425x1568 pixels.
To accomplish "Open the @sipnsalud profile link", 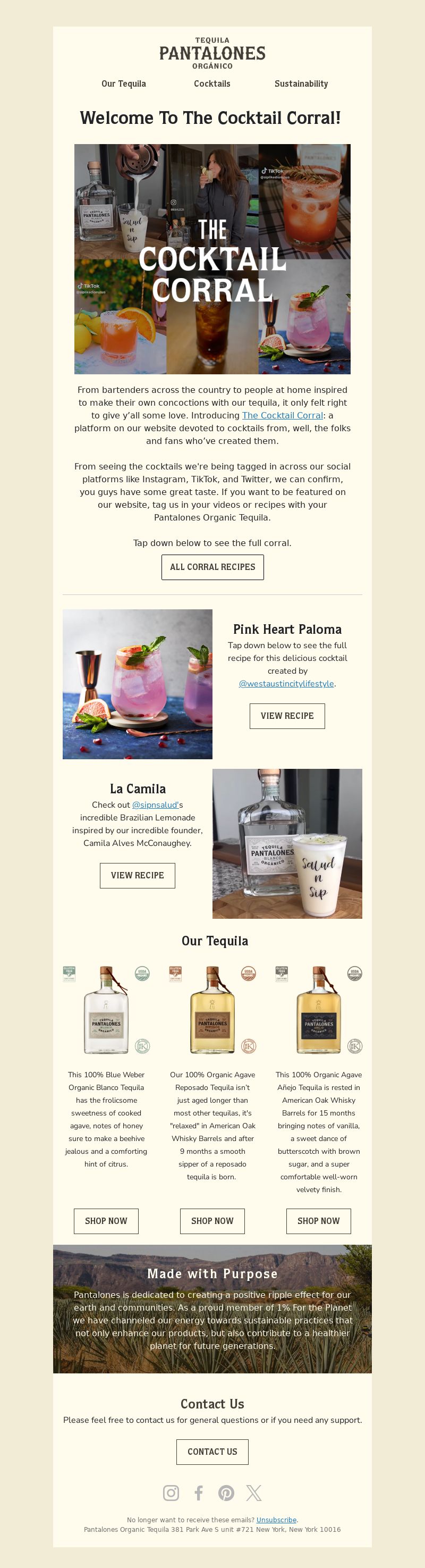I will (155, 804).
